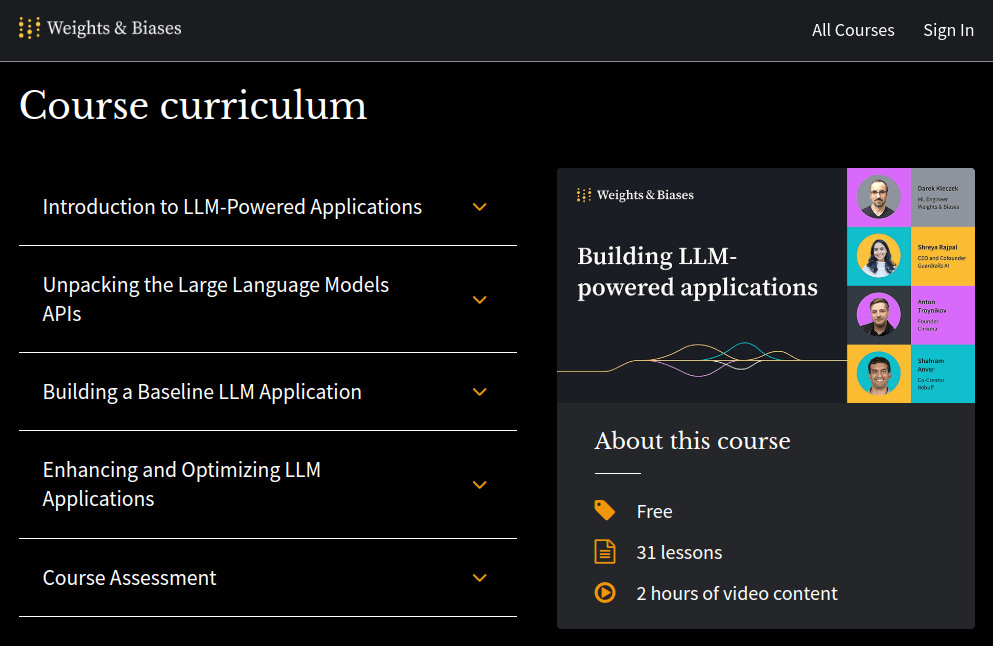Select the Course Assessment section title
993x646 pixels.
[x=130, y=578]
